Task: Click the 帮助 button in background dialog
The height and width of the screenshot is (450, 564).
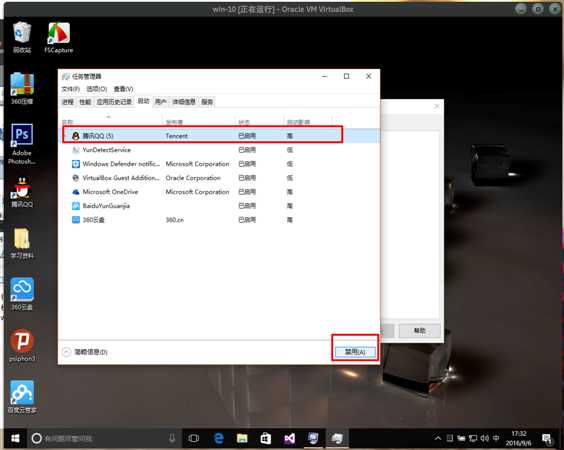Action: click(419, 330)
